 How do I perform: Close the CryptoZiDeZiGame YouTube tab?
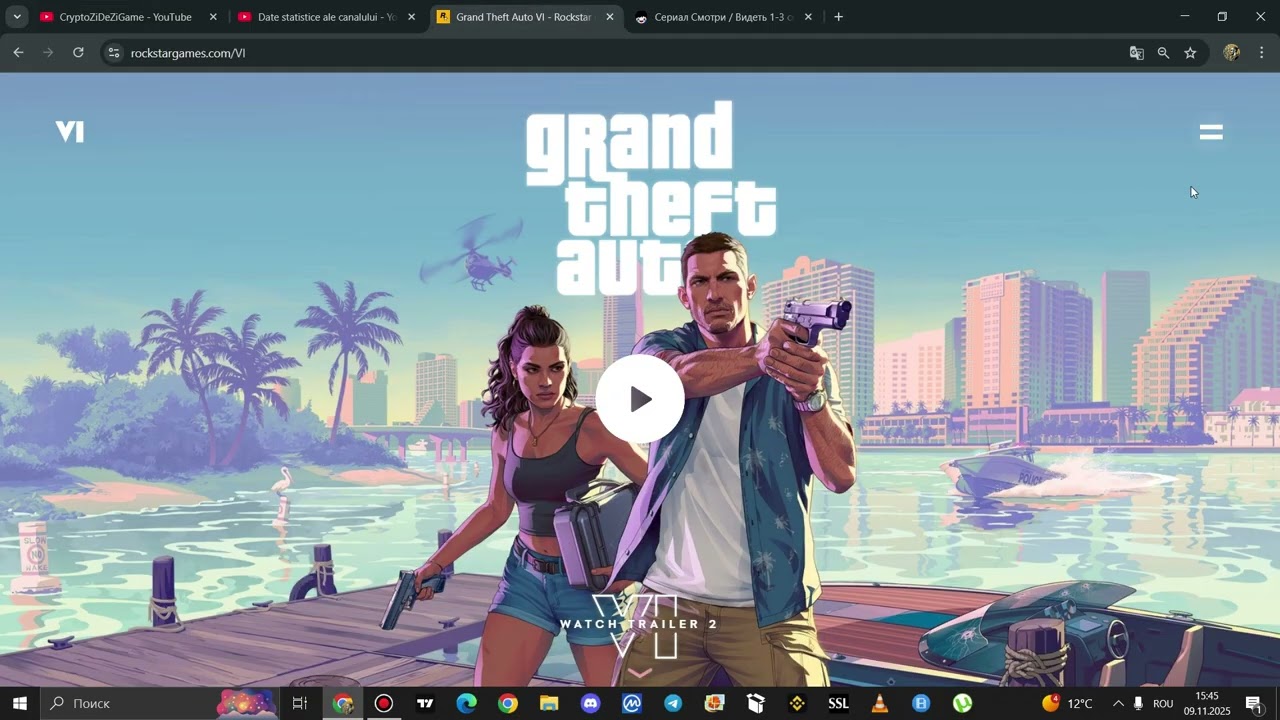click(213, 17)
